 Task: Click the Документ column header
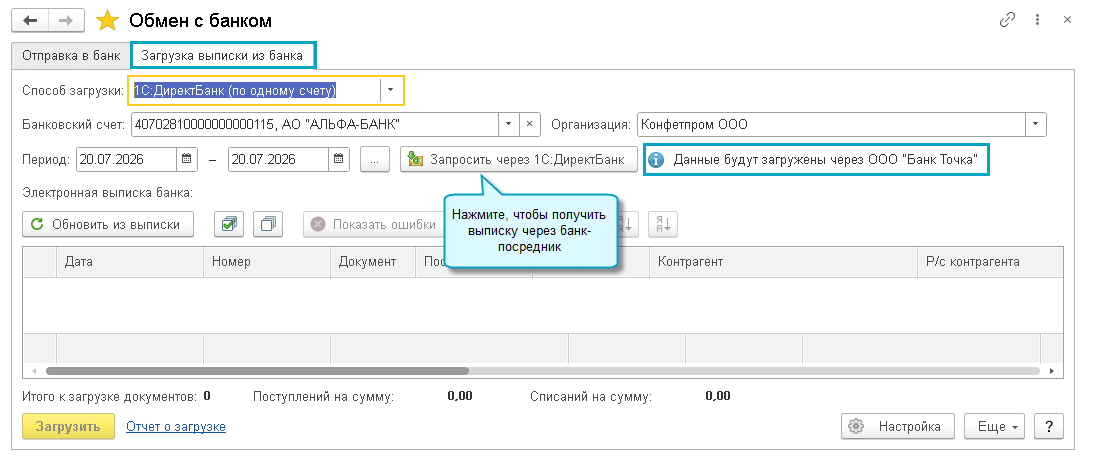pyautogui.click(x=373, y=262)
